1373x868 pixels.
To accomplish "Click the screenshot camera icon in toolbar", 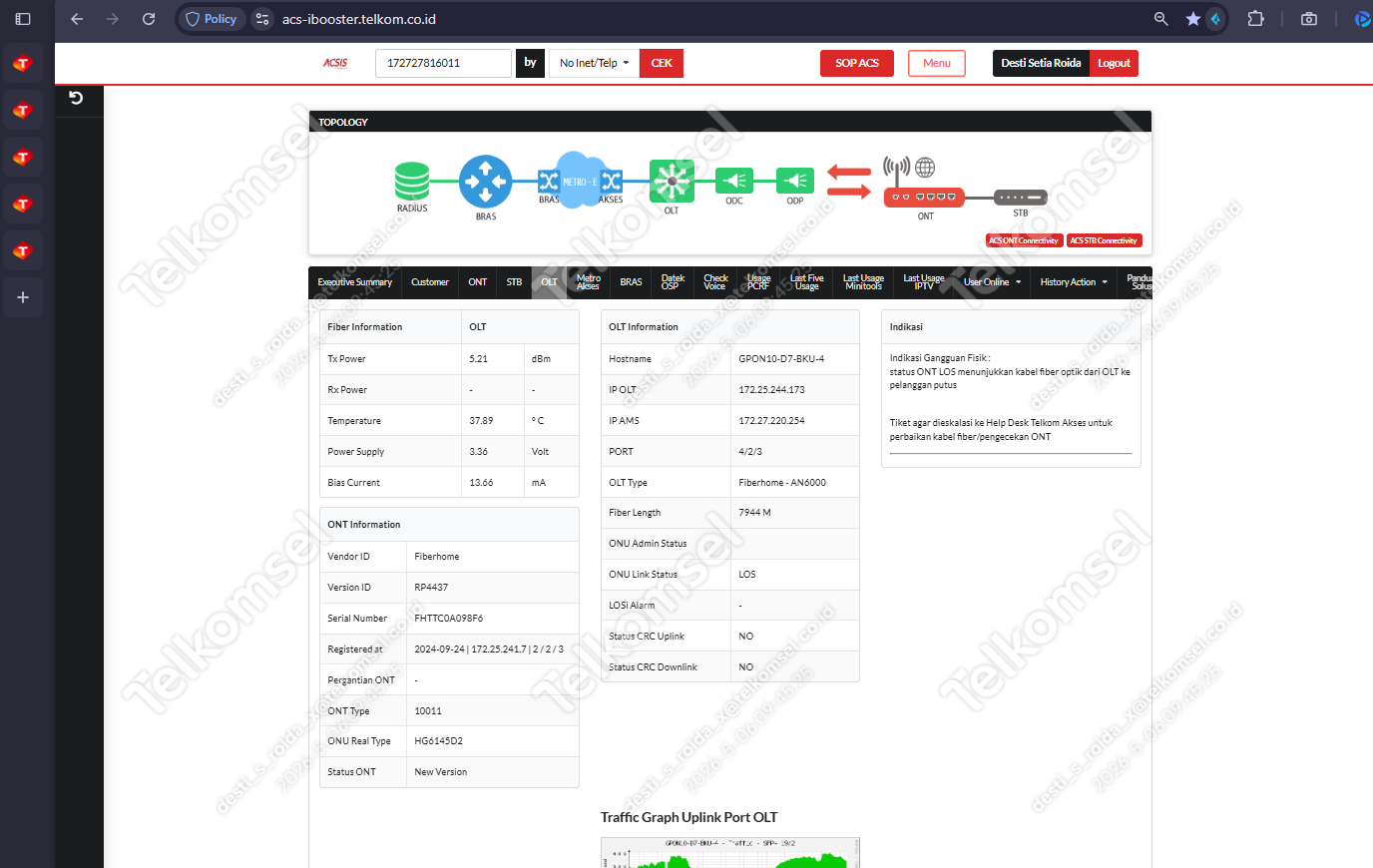I will click(x=1309, y=19).
